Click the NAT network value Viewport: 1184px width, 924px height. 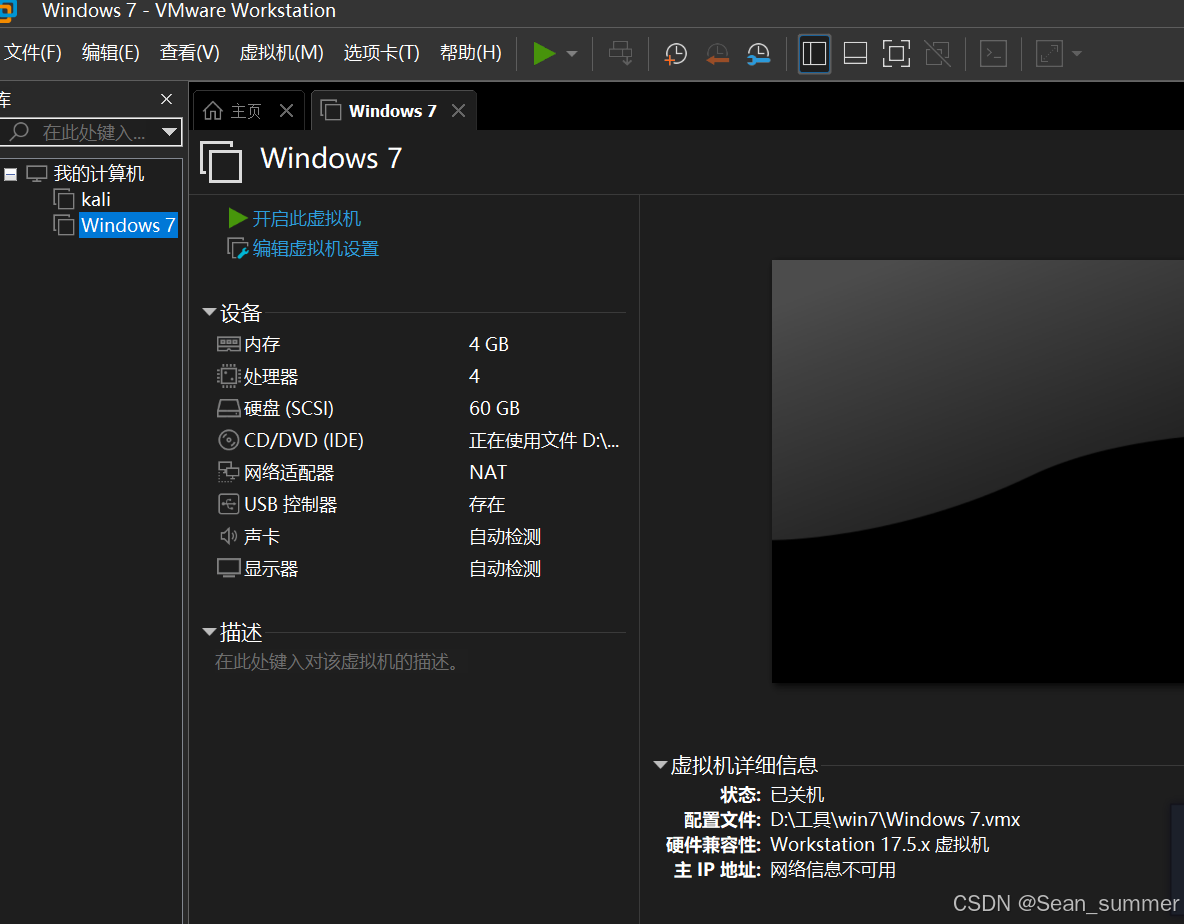click(x=488, y=473)
